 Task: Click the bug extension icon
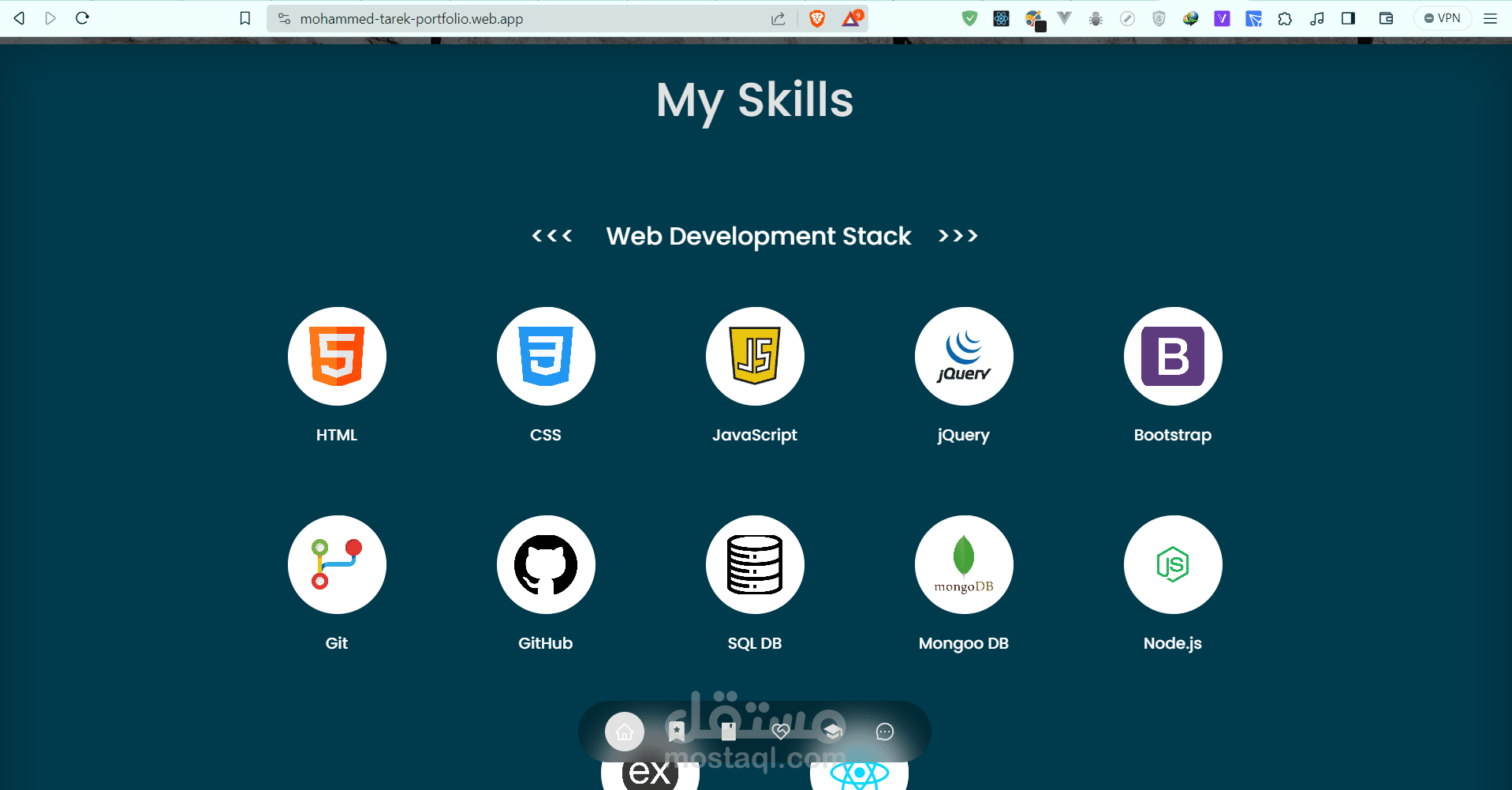[x=1096, y=18]
